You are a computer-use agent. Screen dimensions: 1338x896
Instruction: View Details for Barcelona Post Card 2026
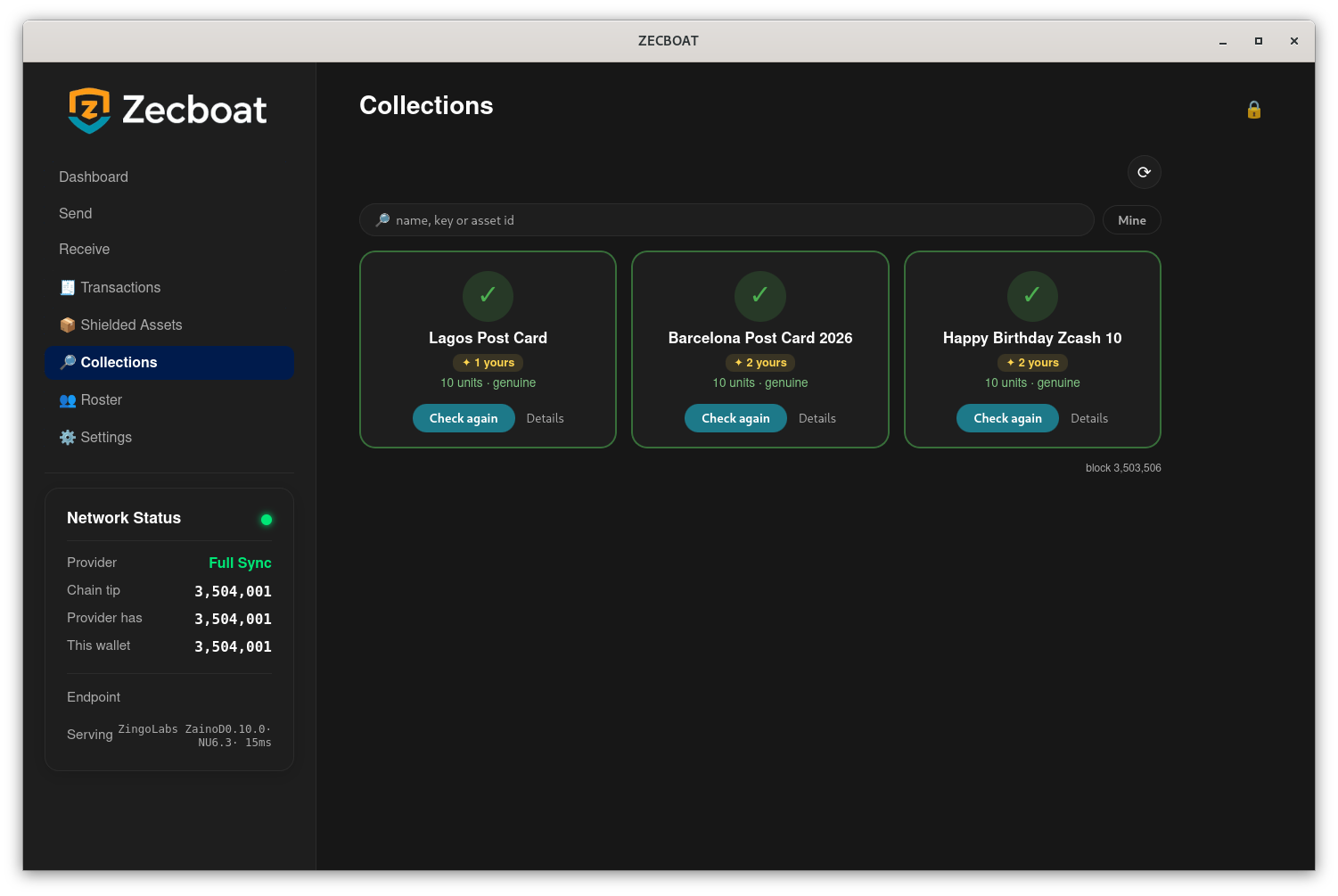coord(817,418)
